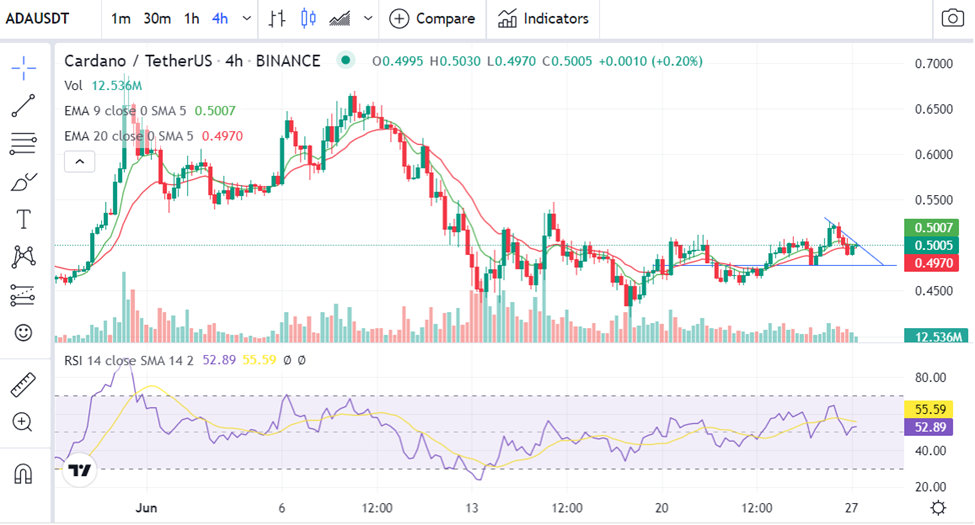Switch to candlestick chart style

pos(308,19)
